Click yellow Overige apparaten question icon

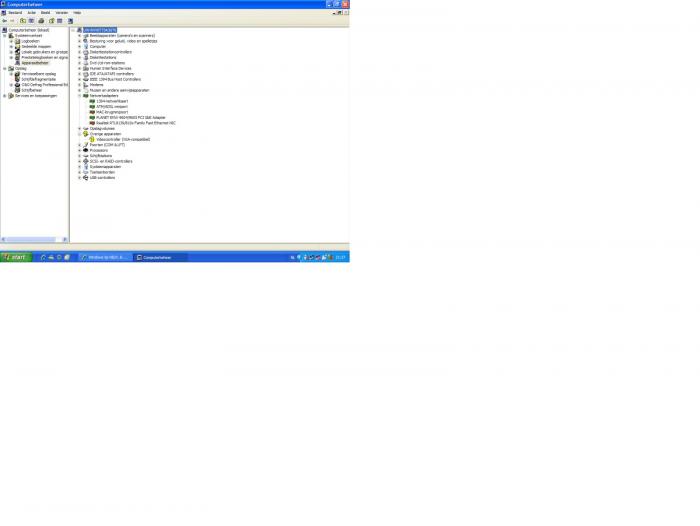[x=86, y=134]
